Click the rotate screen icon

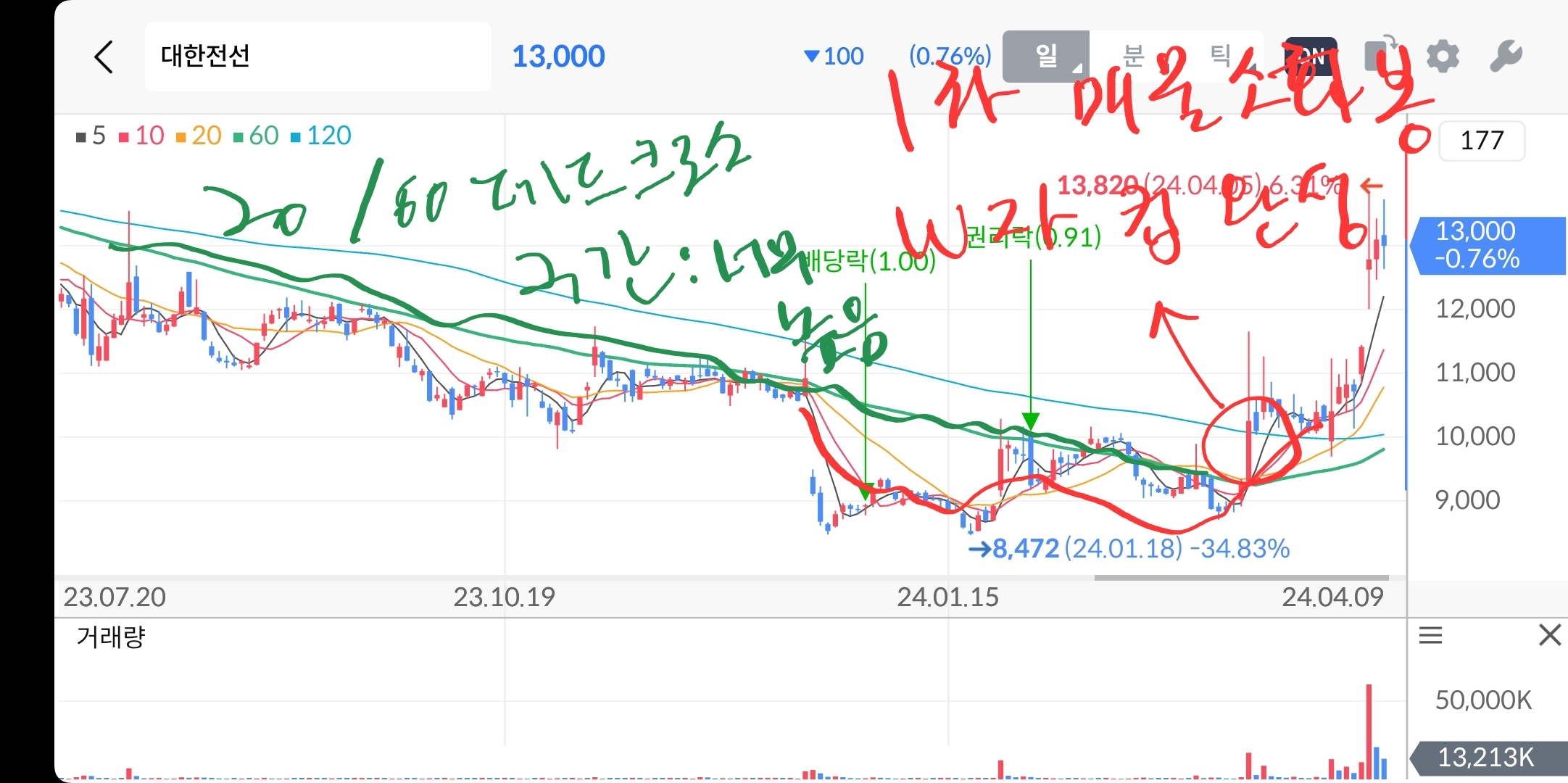[1380, 54]
